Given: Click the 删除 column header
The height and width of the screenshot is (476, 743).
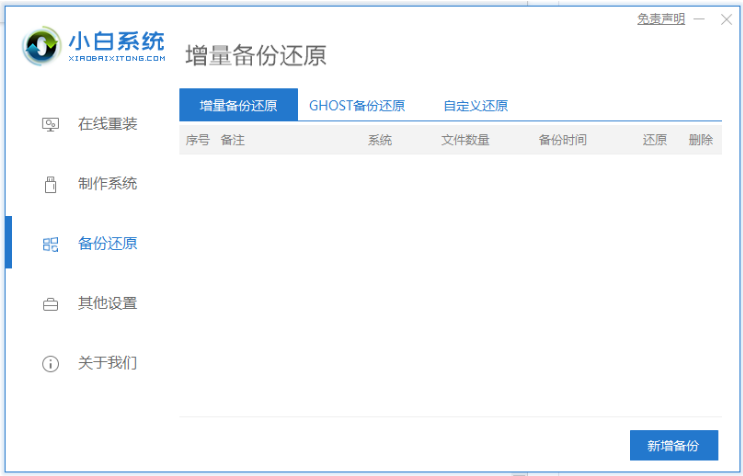Looking at the screenshot, I should (x=701, y=140).
